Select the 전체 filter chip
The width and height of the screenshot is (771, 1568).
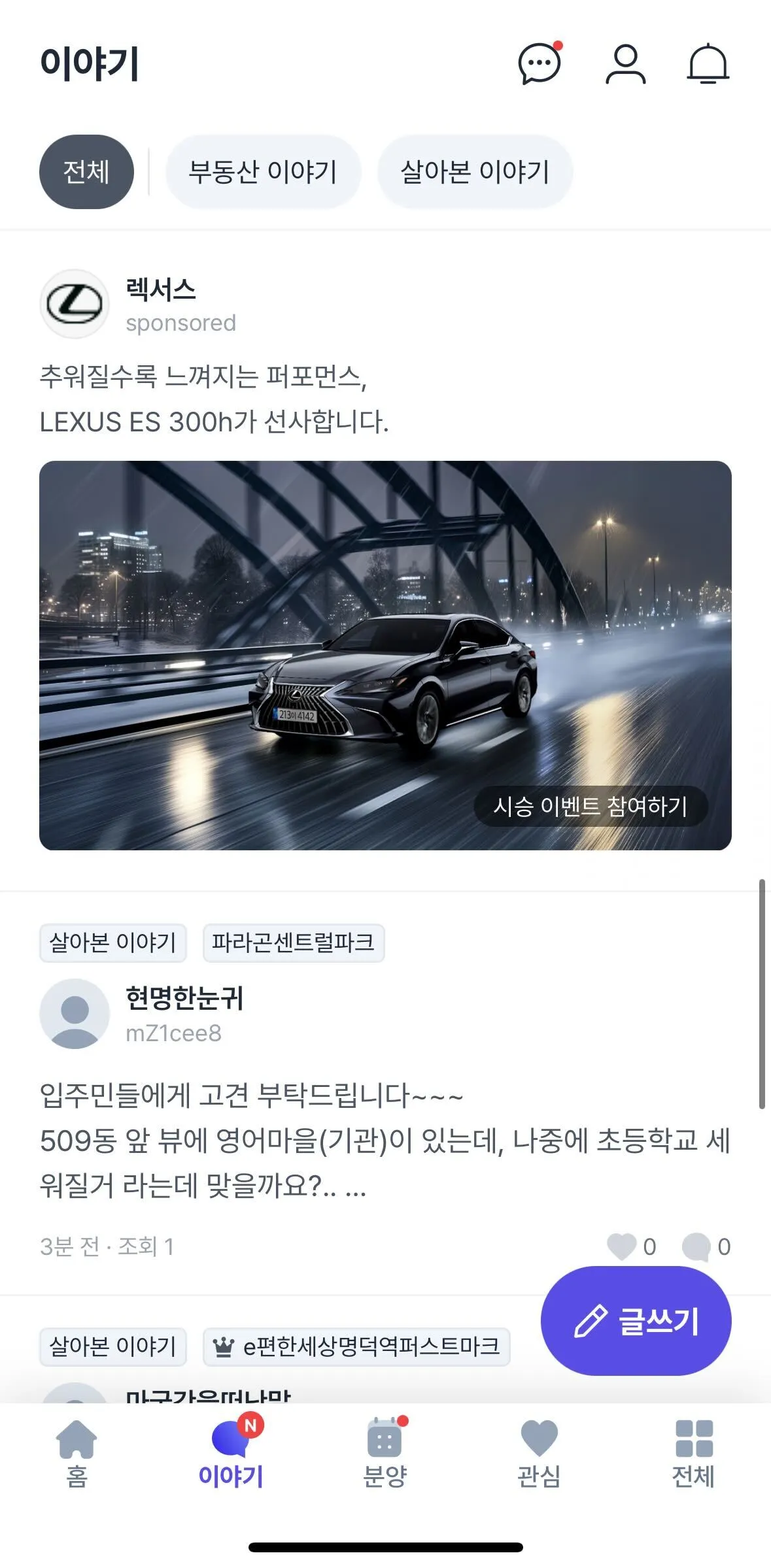(86, 172)
